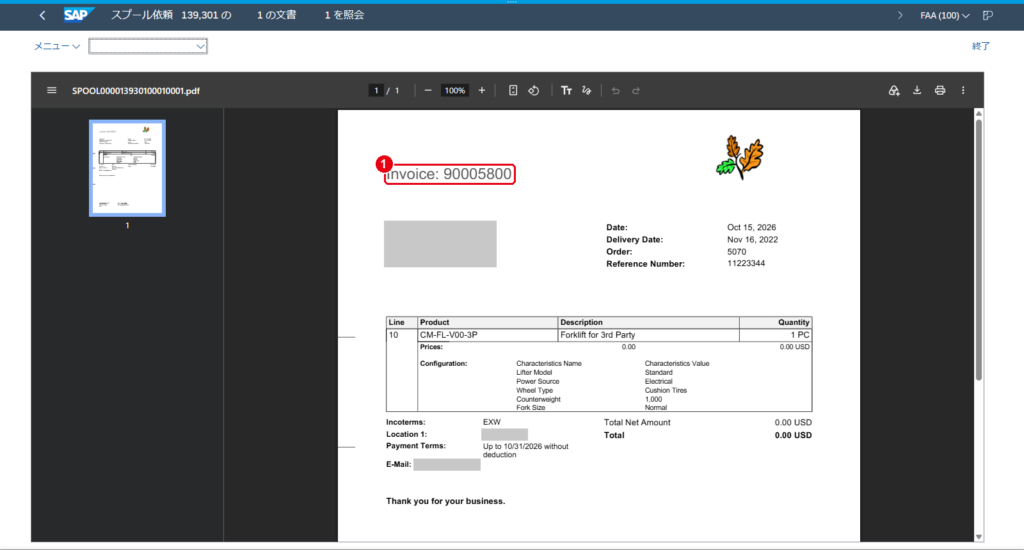Save the PDF to Drive
This screenshot has height=550, width=1024.
point(894,90)
